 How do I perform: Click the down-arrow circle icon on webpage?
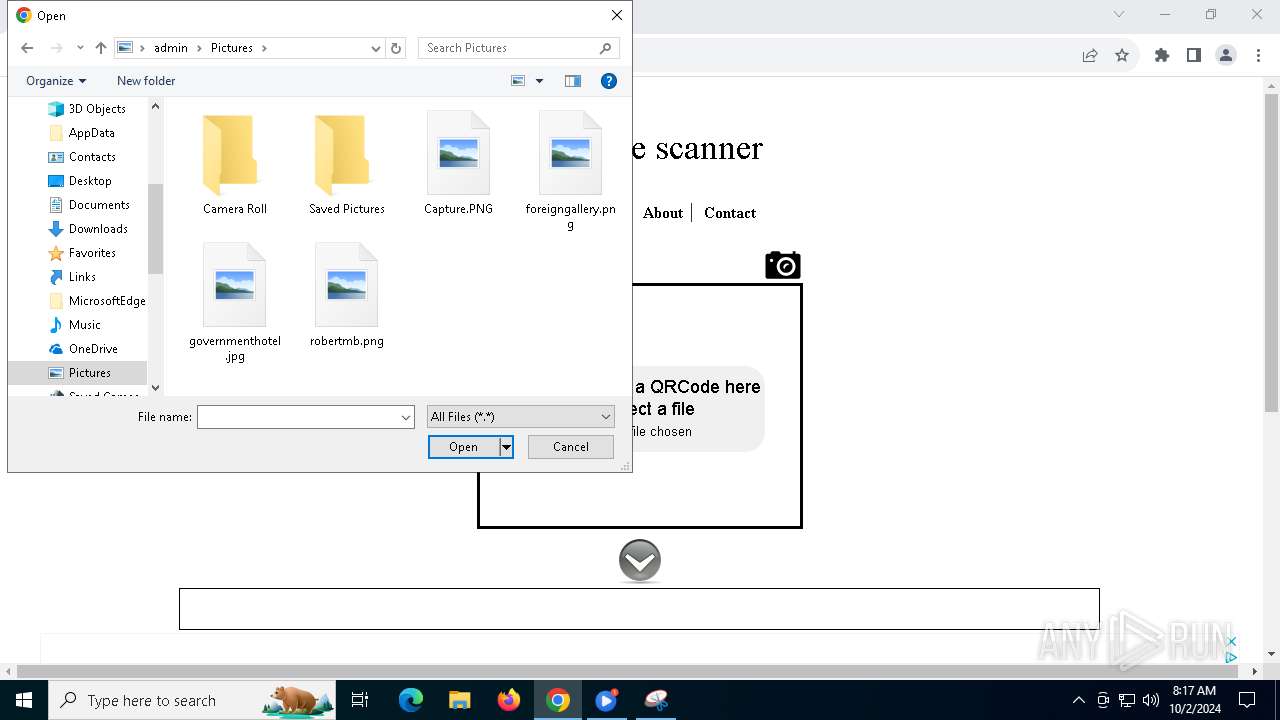tap(640, 561)
